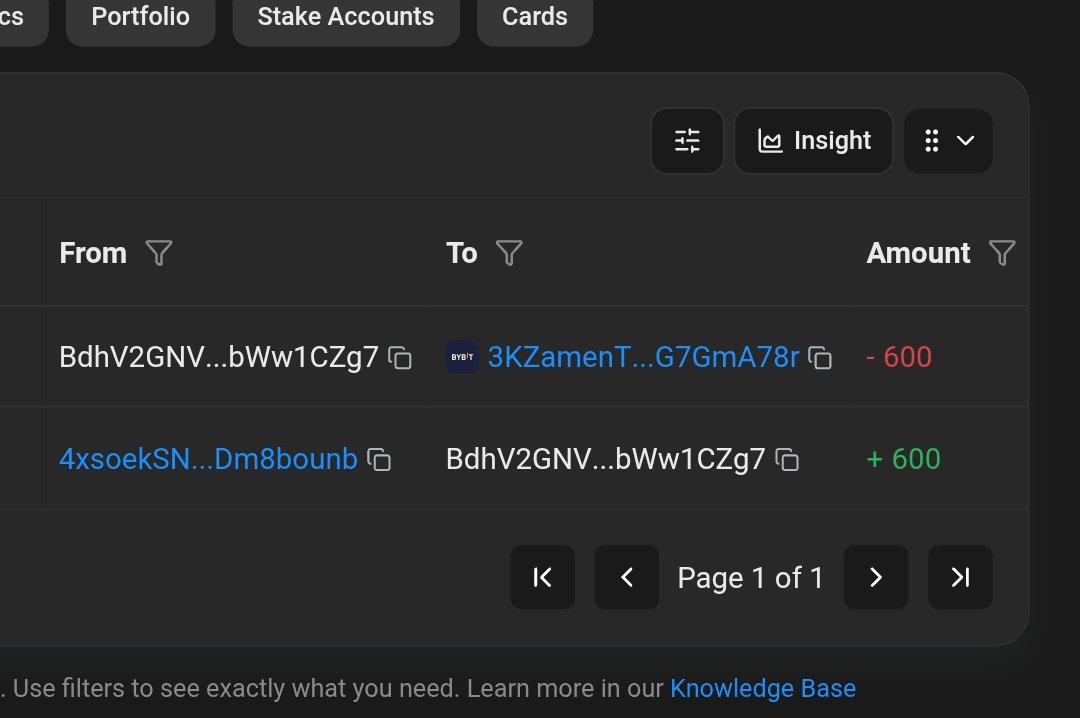Expand the grid view options dropdown
1080x718 pixels.
pyautogui.click(x=948, y=141)
